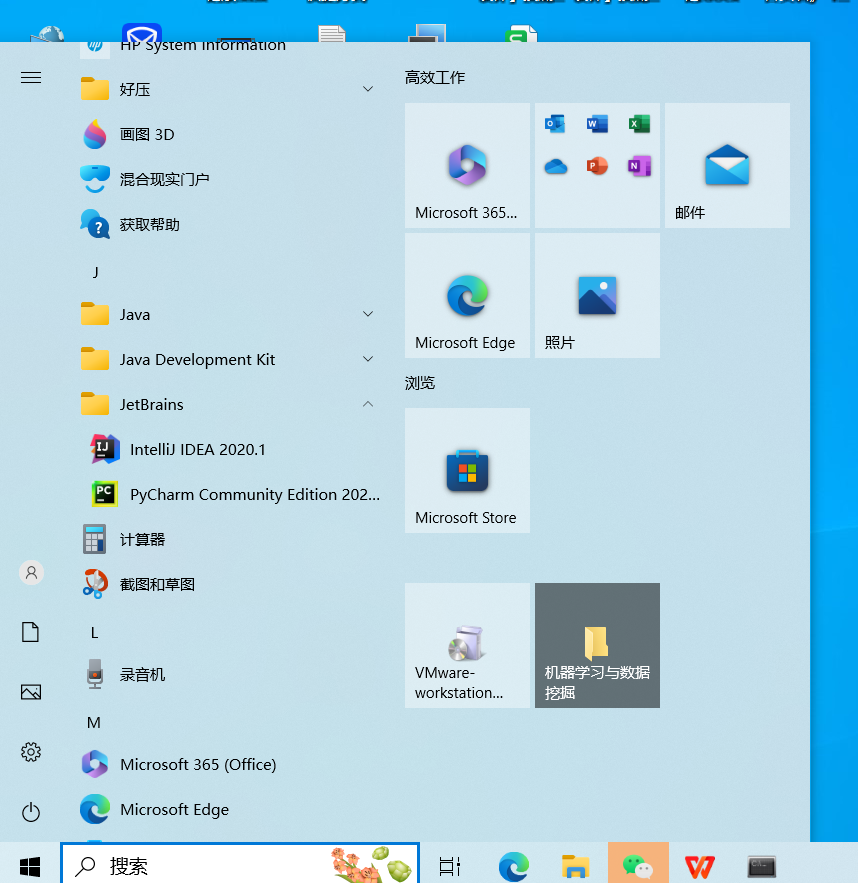Open the Pictures folder shortcut
The image size is (858, 883).
[31, 692]
